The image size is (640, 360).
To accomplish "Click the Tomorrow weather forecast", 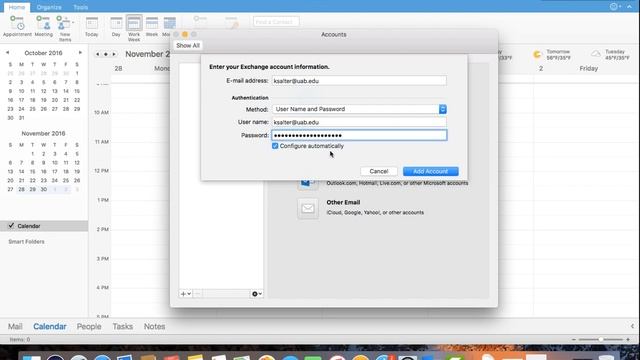I will click(552, 55).
